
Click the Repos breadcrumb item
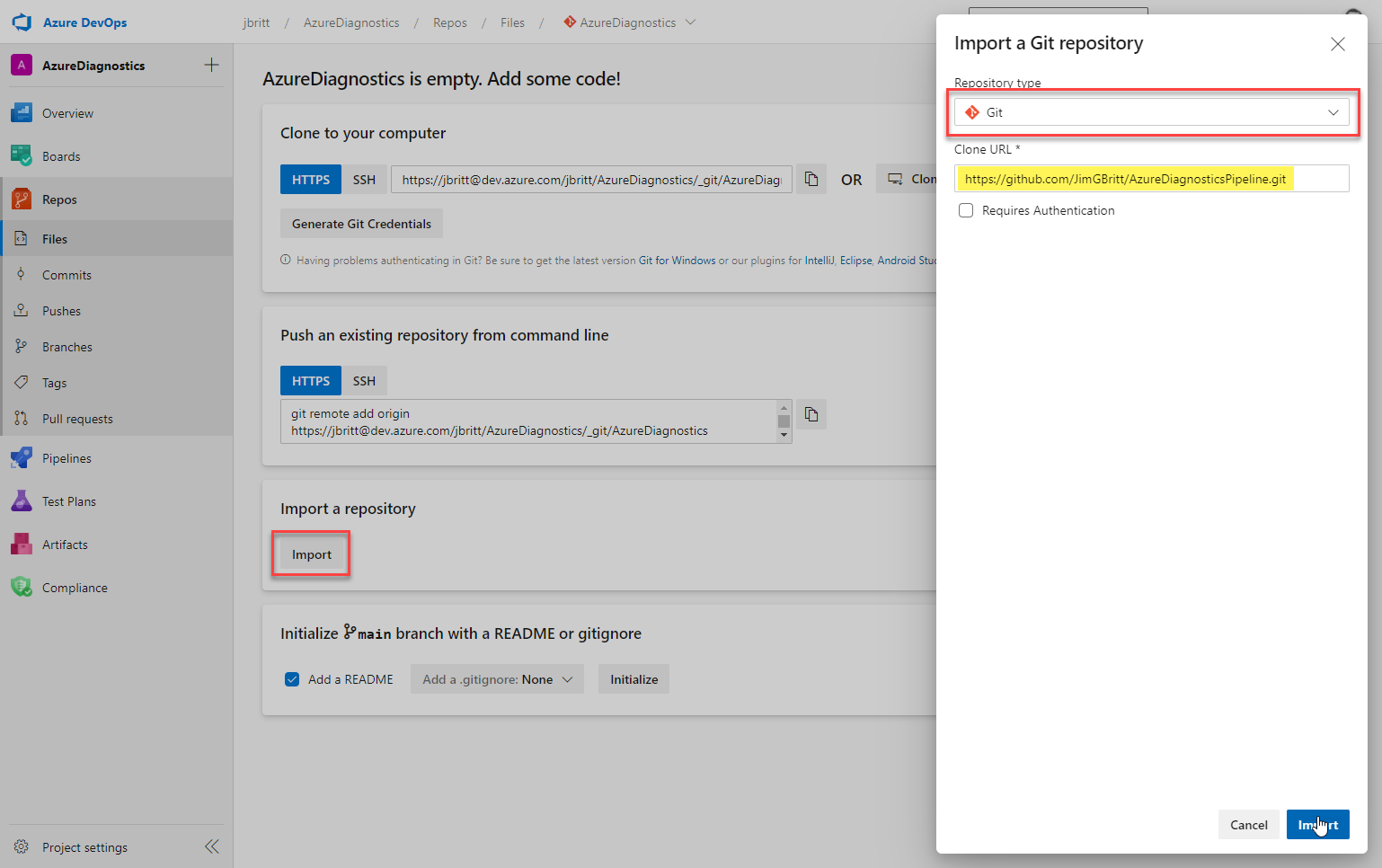point(449,22)
